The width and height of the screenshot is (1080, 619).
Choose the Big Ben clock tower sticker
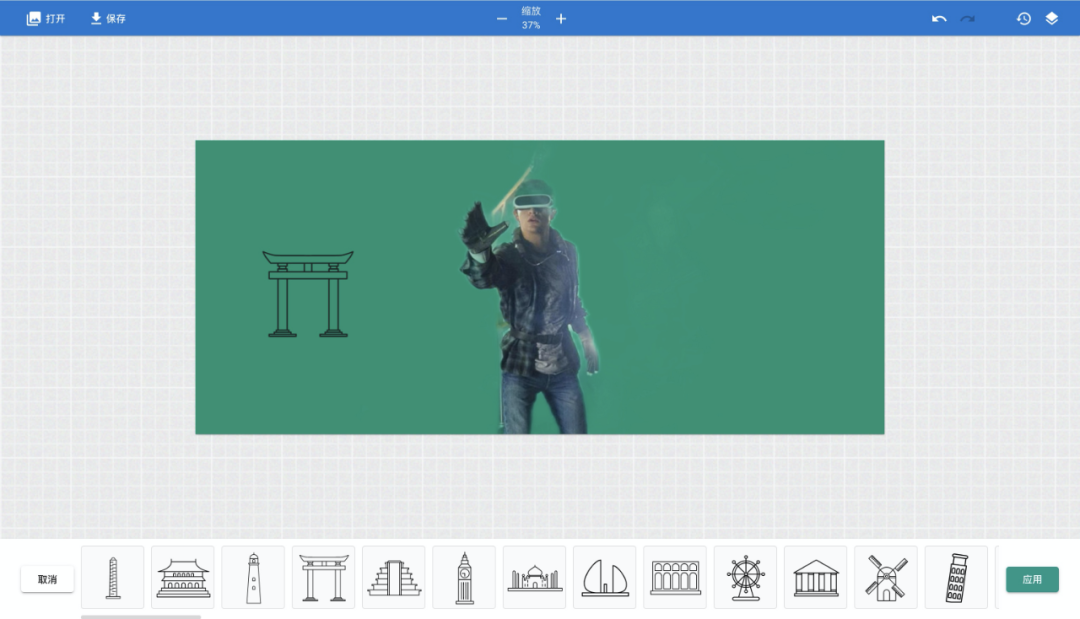point(464,578)
